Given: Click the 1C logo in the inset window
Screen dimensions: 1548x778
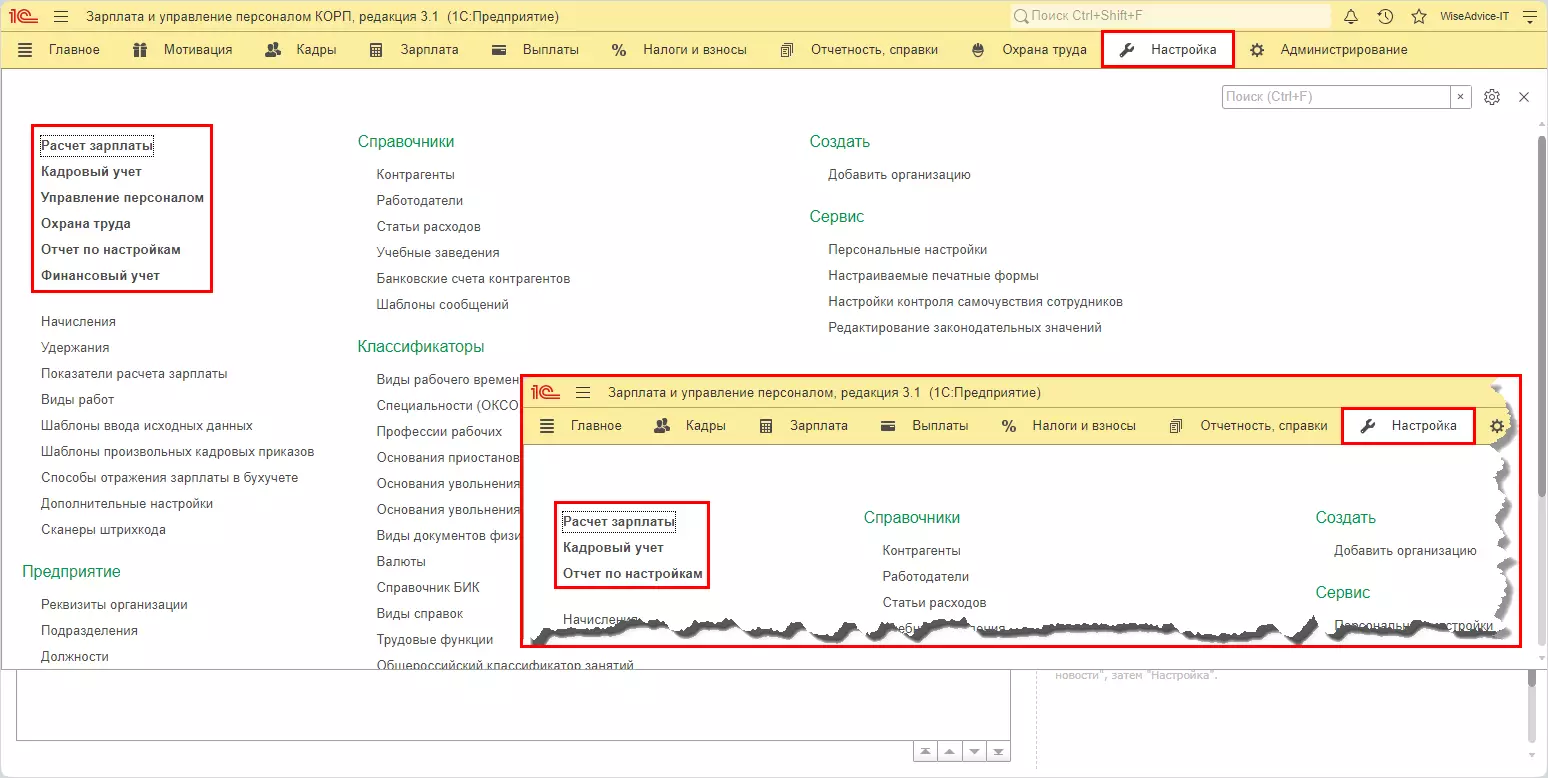Looking at the screenshot, I should coord(545,392).
